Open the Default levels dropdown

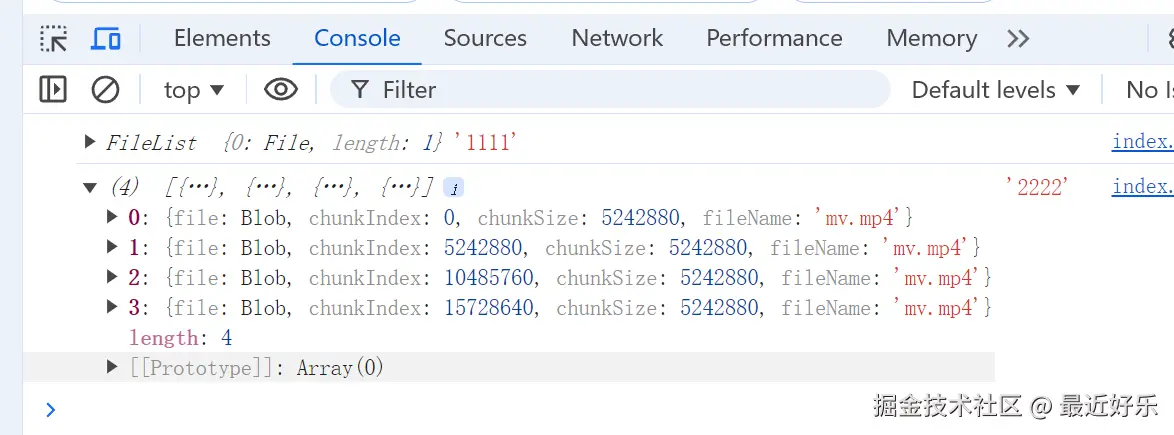996,90
